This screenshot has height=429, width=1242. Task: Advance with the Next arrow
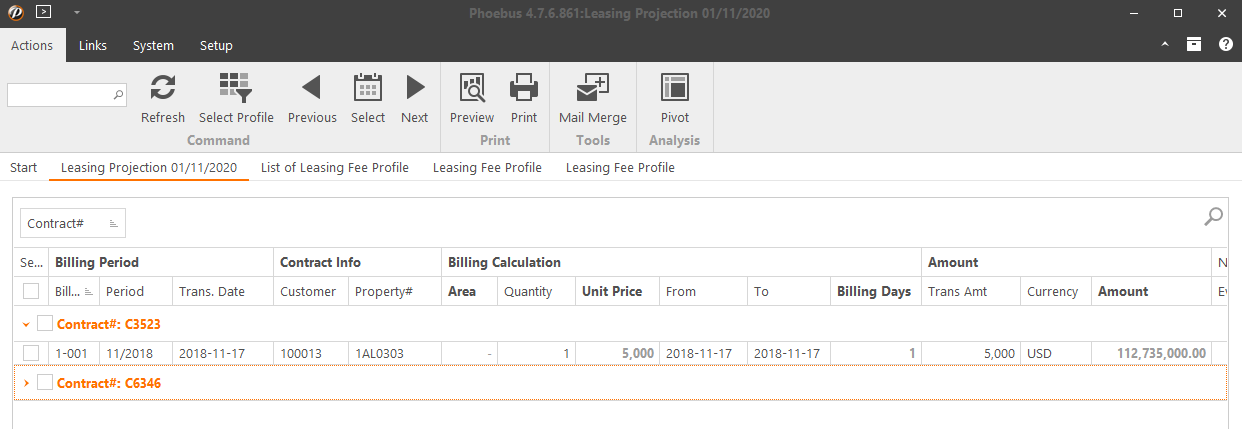pyautogui.click(x=414, y=89)
